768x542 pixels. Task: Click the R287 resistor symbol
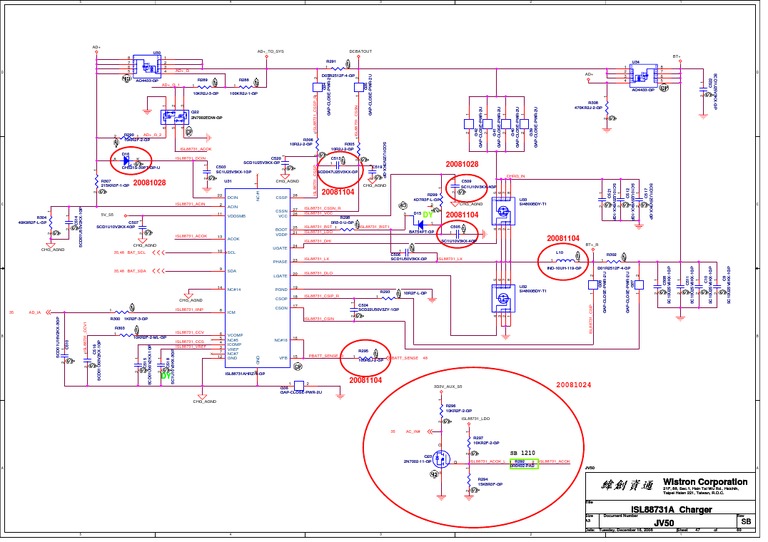coord(96,181)
